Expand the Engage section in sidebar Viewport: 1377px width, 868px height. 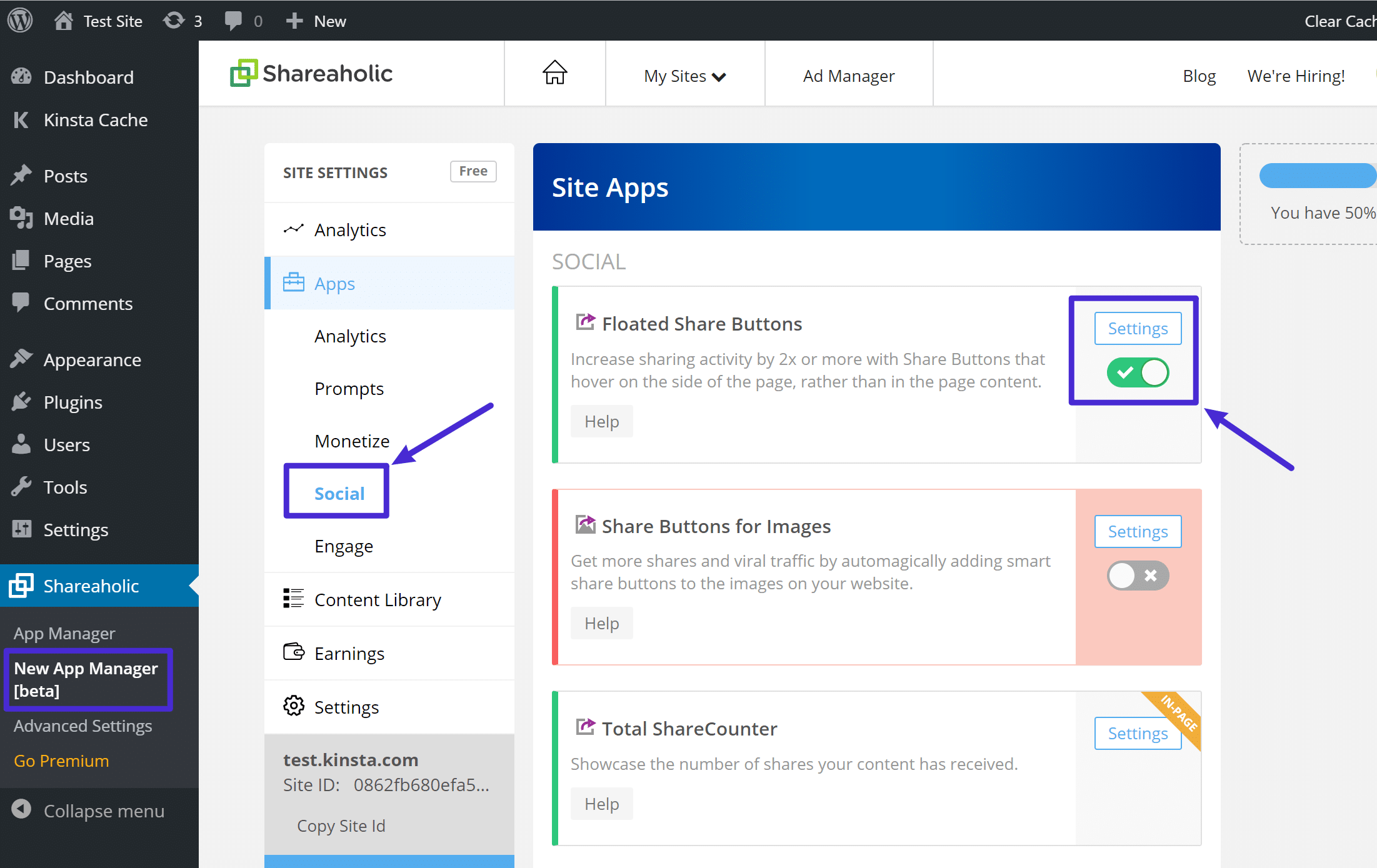point(344,545)
